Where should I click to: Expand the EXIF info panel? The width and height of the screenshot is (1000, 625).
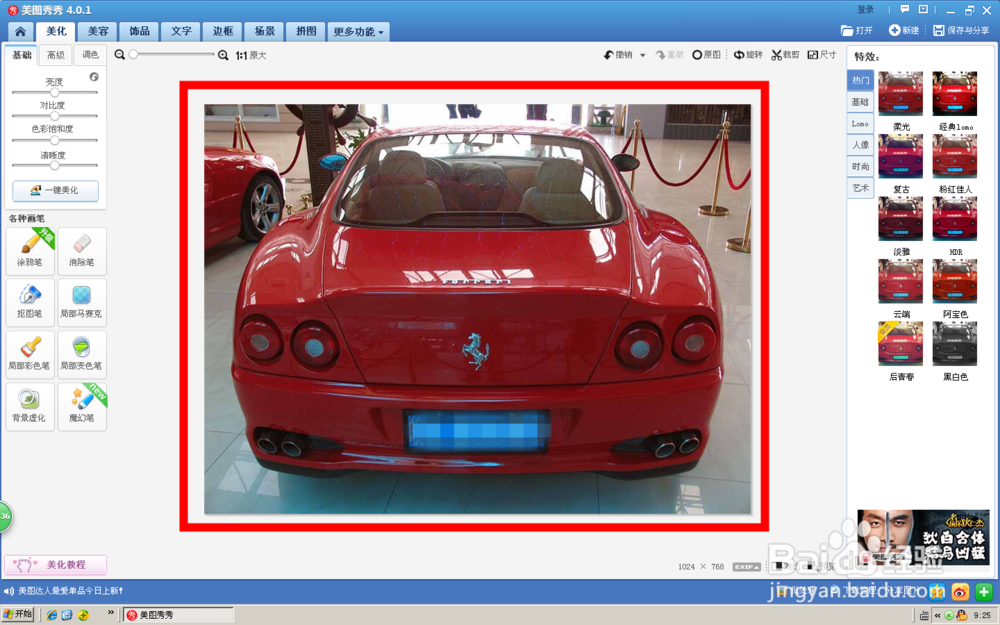(x=746, y=566)
